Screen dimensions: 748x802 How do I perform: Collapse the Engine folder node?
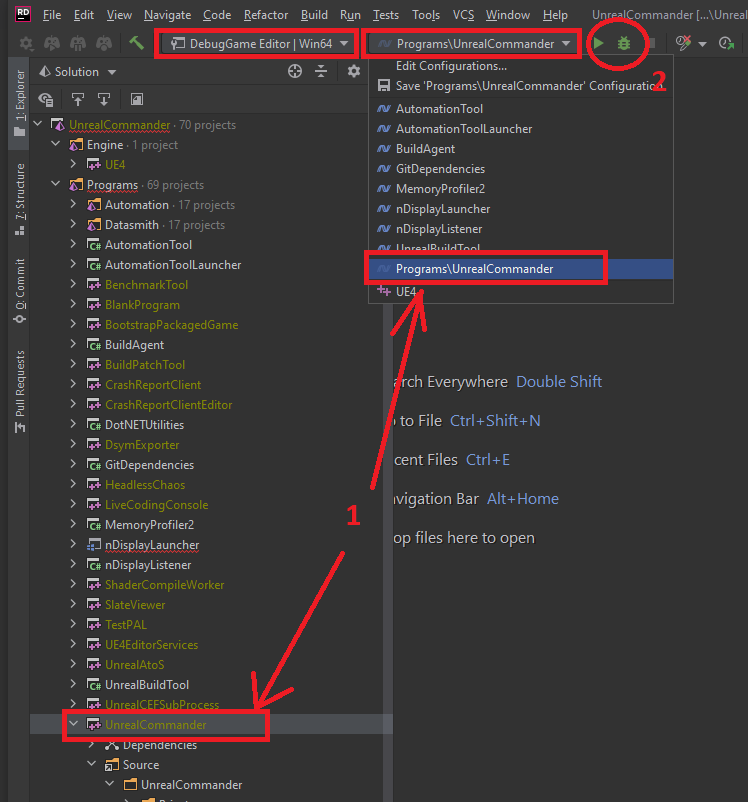point(56,144)
